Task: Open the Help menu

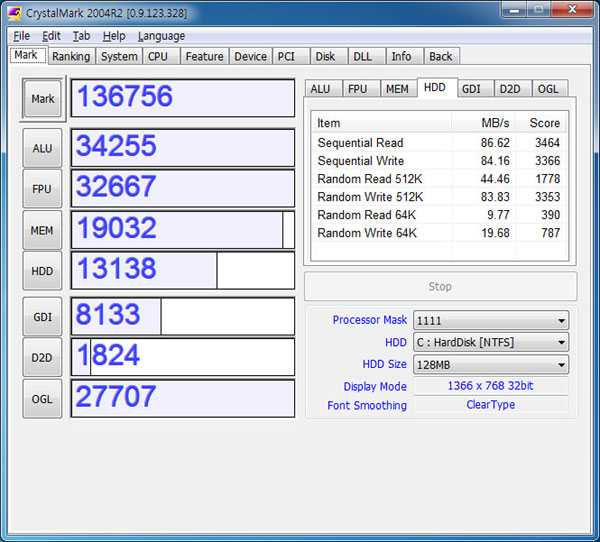Action: 114,36
